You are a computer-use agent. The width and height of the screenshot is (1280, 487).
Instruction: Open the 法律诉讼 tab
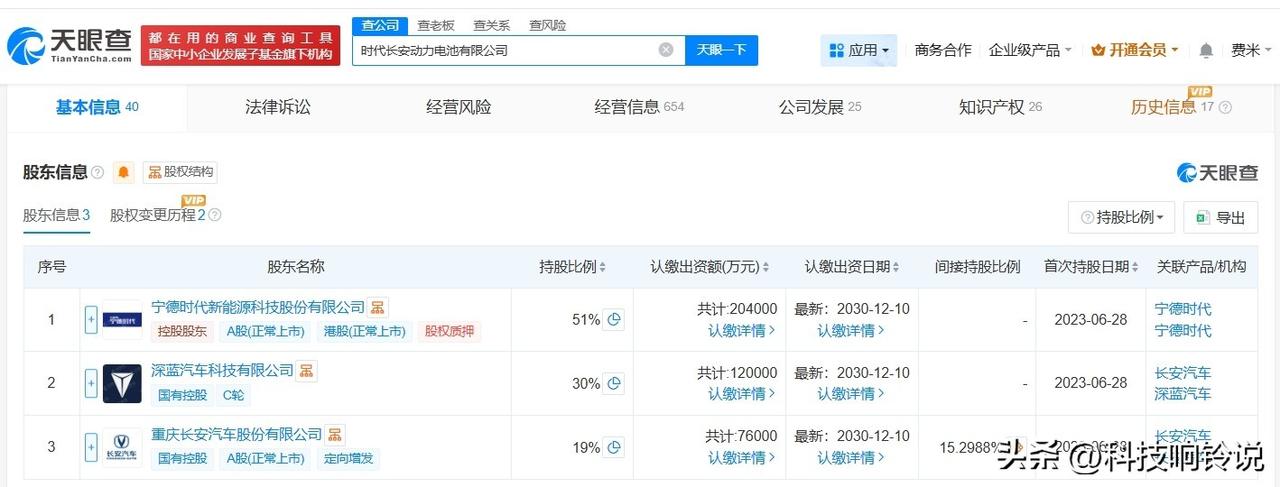(278, 107)
